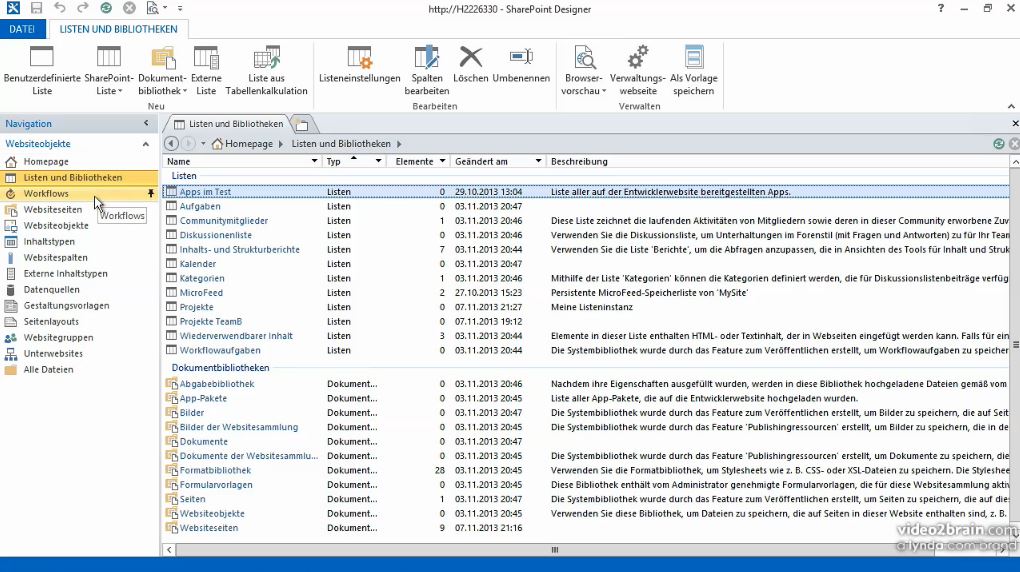The height and width of the screenshot is (572, 1020).
Task: Open Datenquellen in the navigation pane
Action: (51, 290)
